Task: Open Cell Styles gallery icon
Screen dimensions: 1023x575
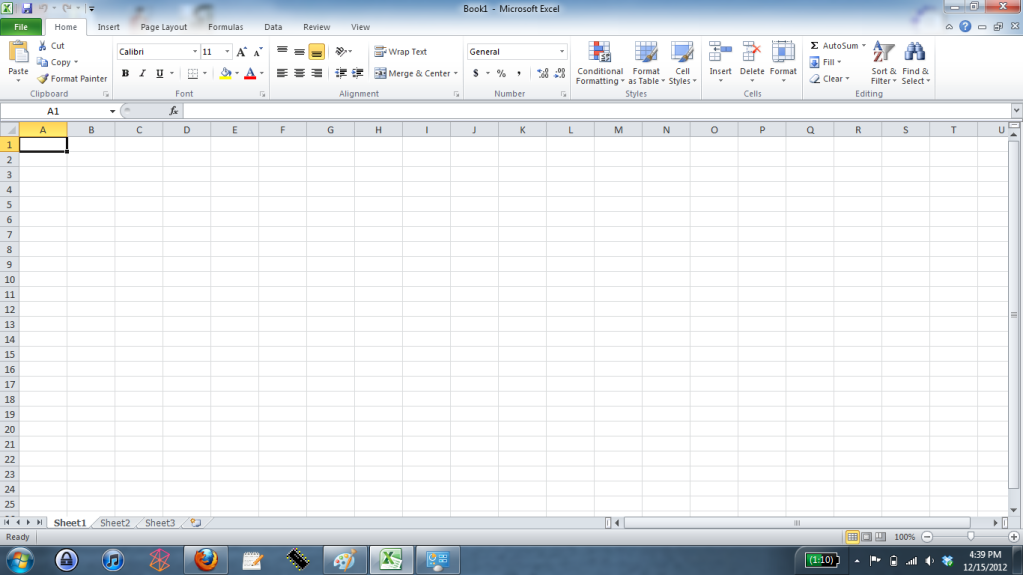Action: (682, 52)
